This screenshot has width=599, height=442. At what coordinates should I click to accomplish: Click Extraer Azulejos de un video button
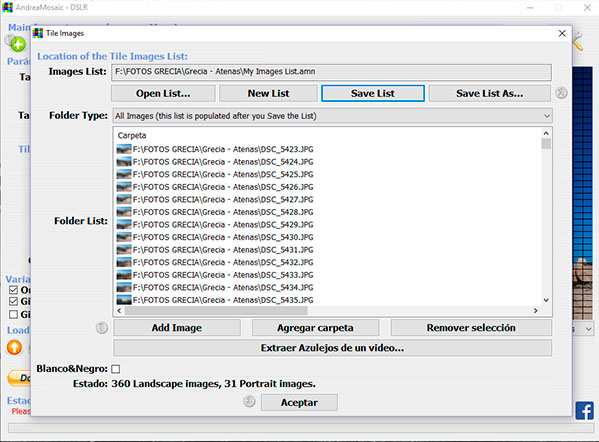tap(332, 348)
